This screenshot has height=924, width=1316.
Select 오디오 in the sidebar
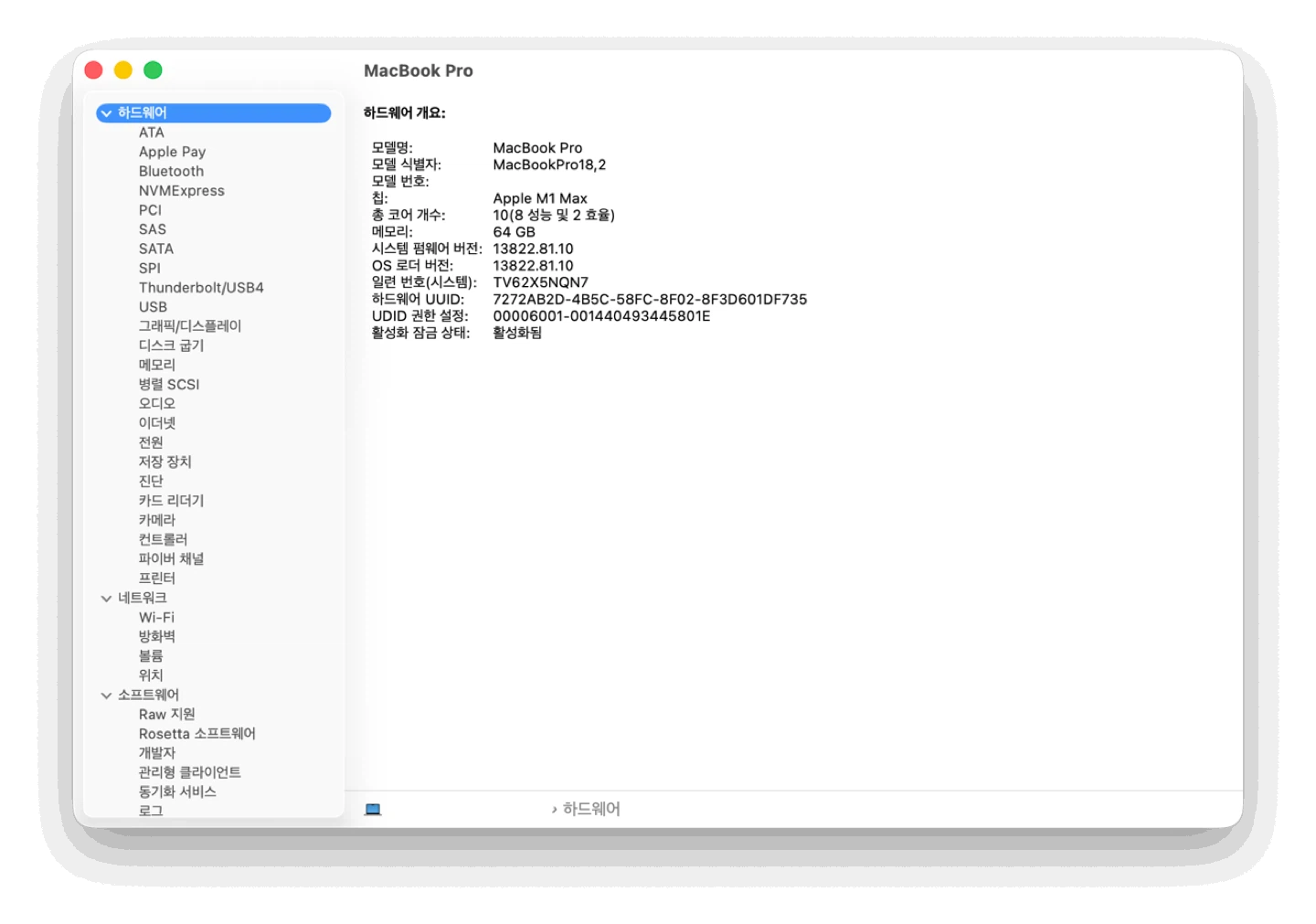point(157,404)
